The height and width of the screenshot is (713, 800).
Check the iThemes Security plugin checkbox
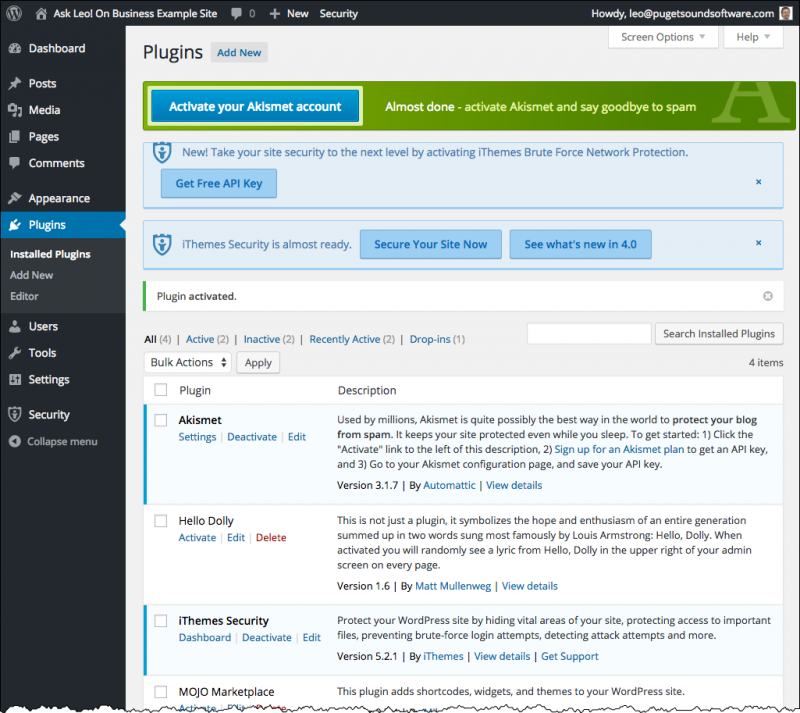[x=161, y=621]
